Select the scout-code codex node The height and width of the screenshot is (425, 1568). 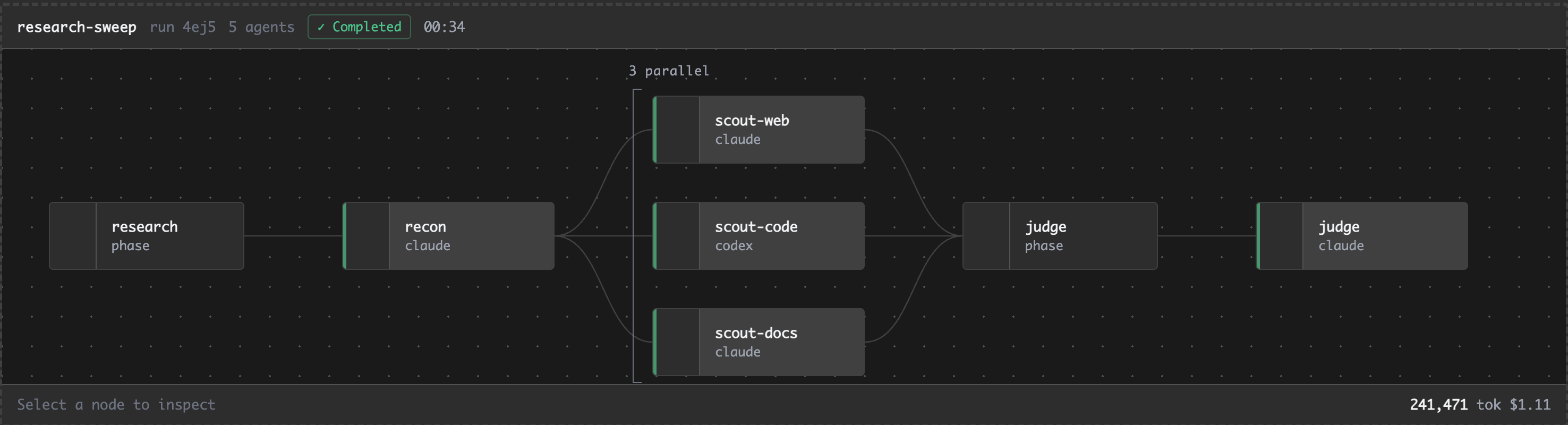tap(758, 236)
